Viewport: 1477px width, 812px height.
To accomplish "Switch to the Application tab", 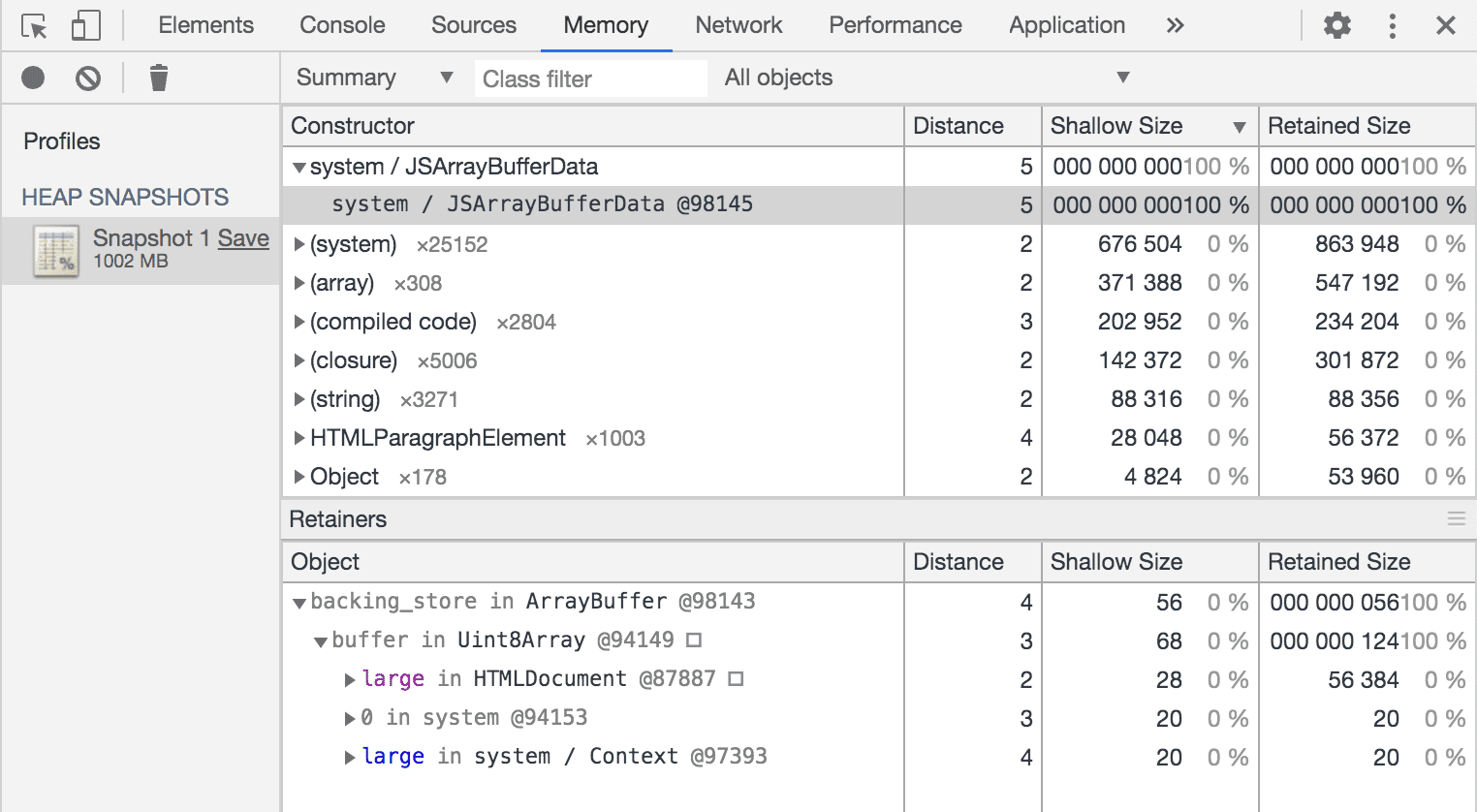I will pos(1066,25).
